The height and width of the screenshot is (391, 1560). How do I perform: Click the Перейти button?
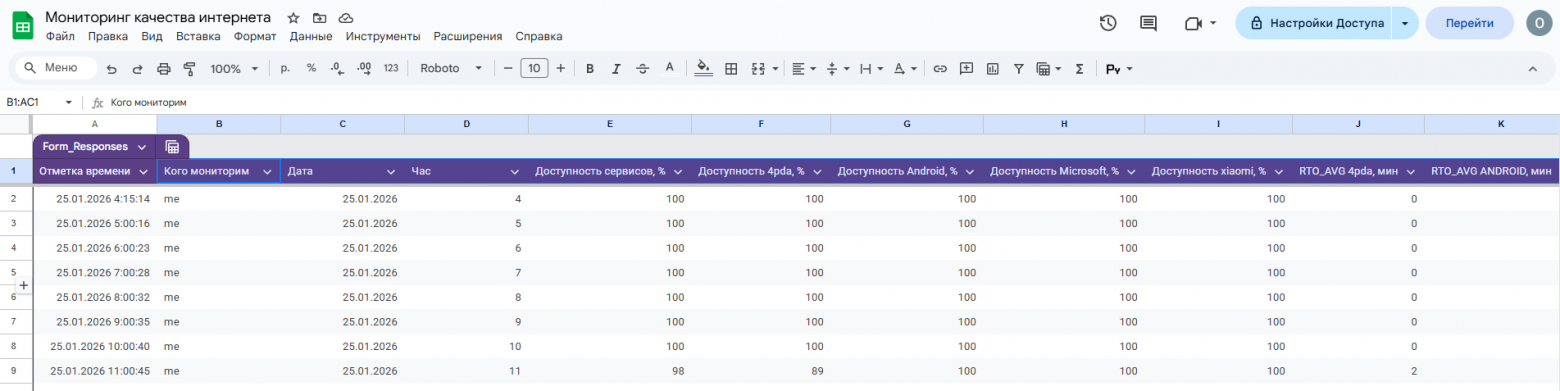1469,23
